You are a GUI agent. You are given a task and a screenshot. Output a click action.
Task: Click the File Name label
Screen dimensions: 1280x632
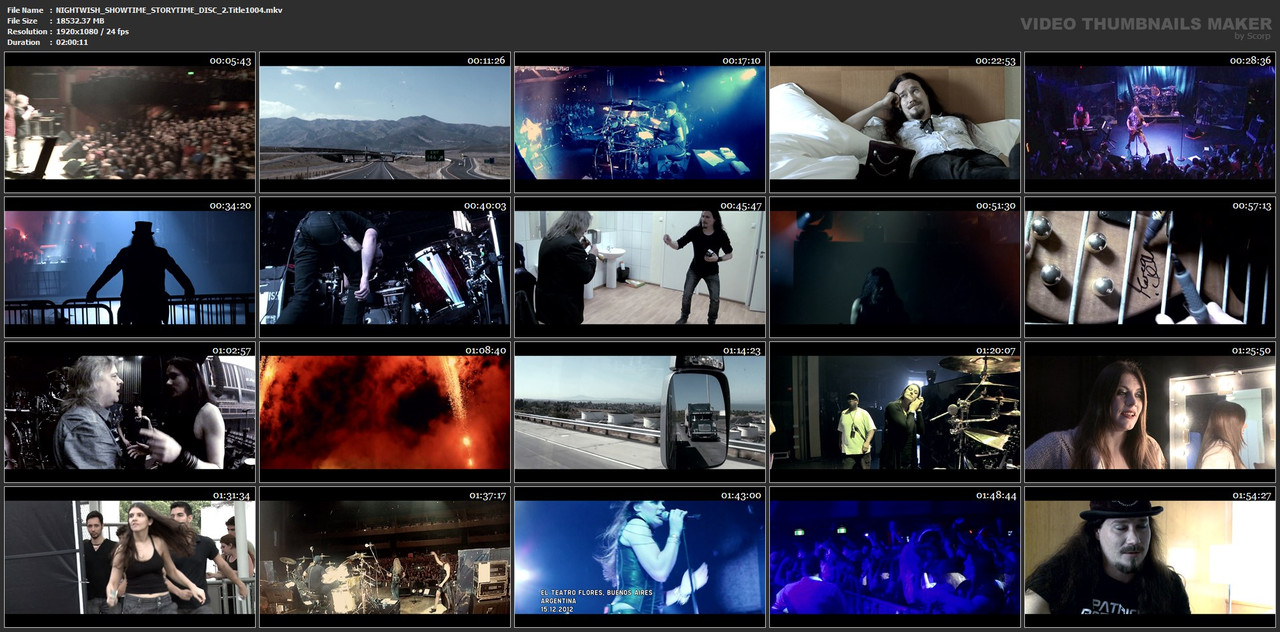click(x=25, y=10)
